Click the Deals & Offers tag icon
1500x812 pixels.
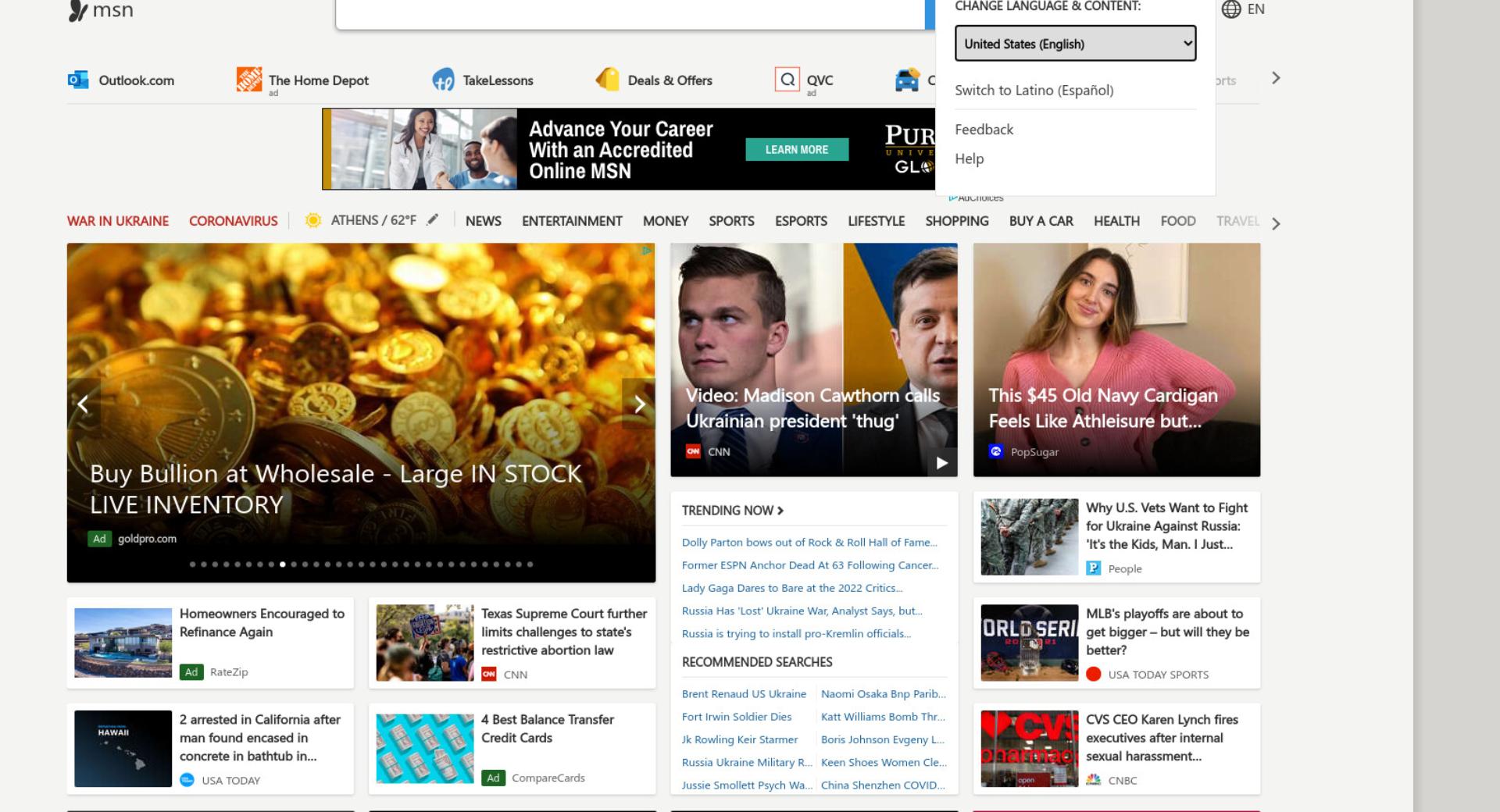[x=607, y=80]
